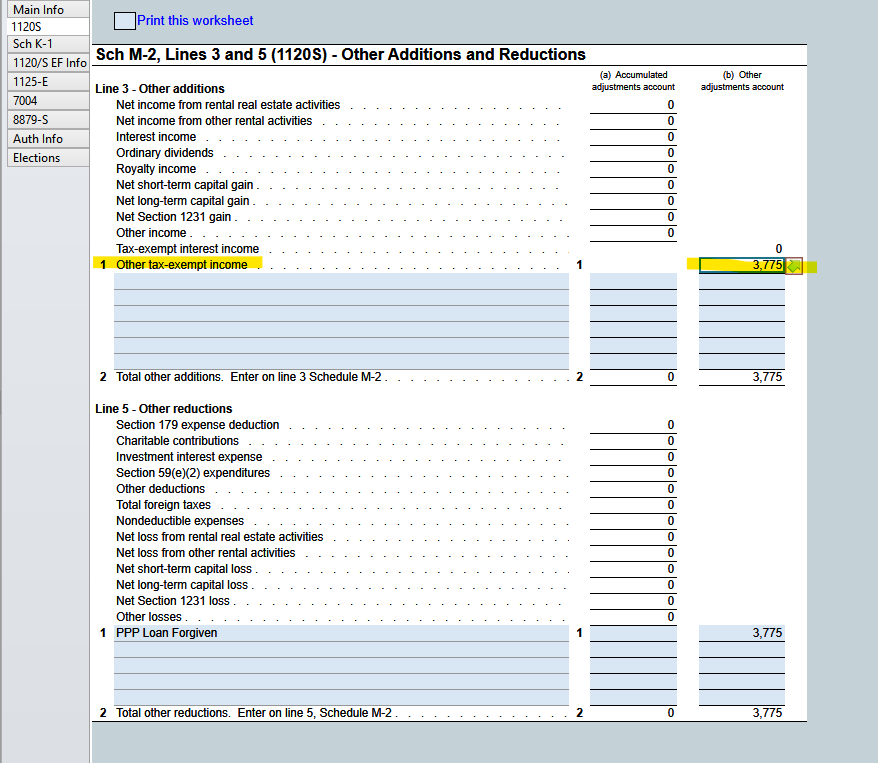This screenshot has height=763, width=878.
Task: Click the Net income from rental real estate amount
Action: [633, 105]
